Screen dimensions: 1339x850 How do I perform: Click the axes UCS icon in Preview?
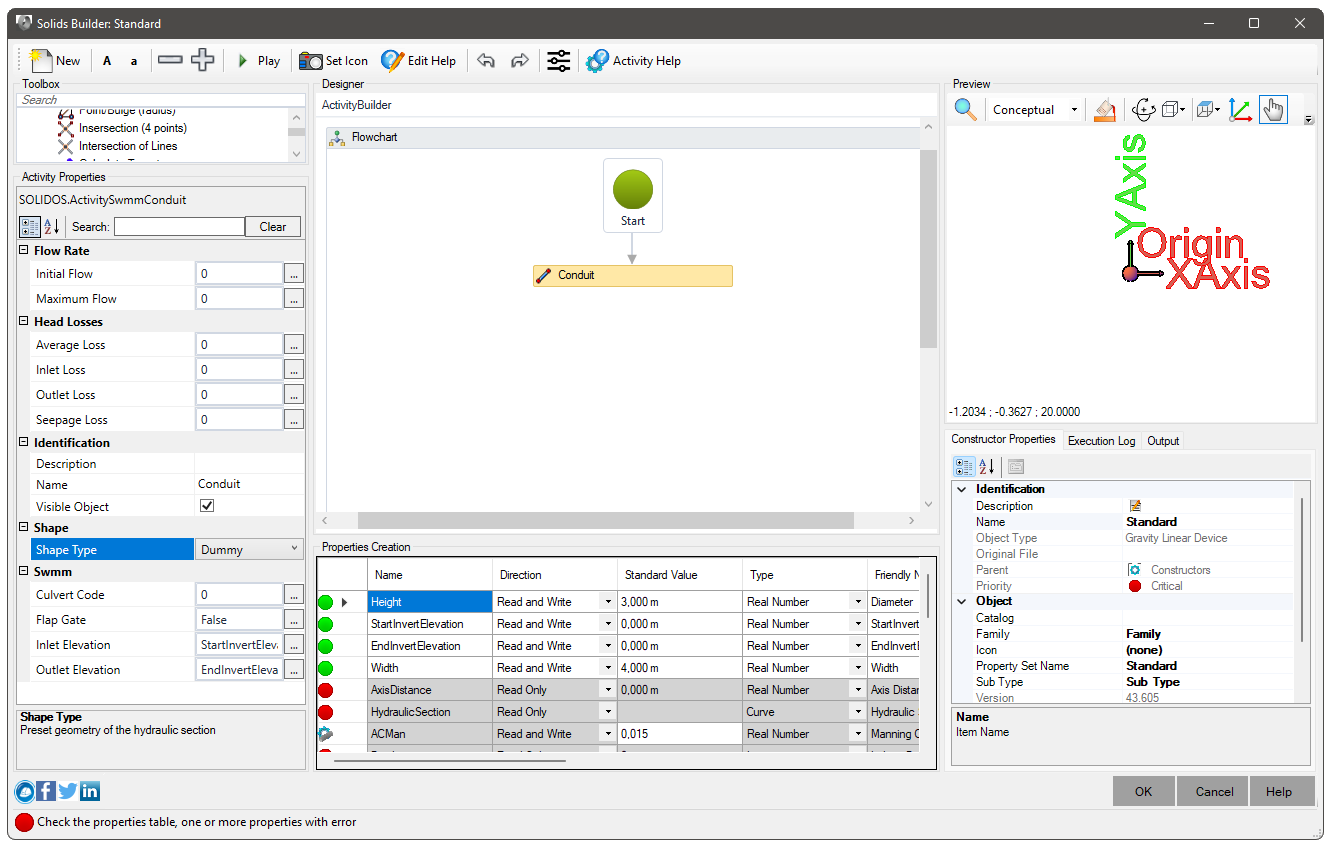[1240, 110]
